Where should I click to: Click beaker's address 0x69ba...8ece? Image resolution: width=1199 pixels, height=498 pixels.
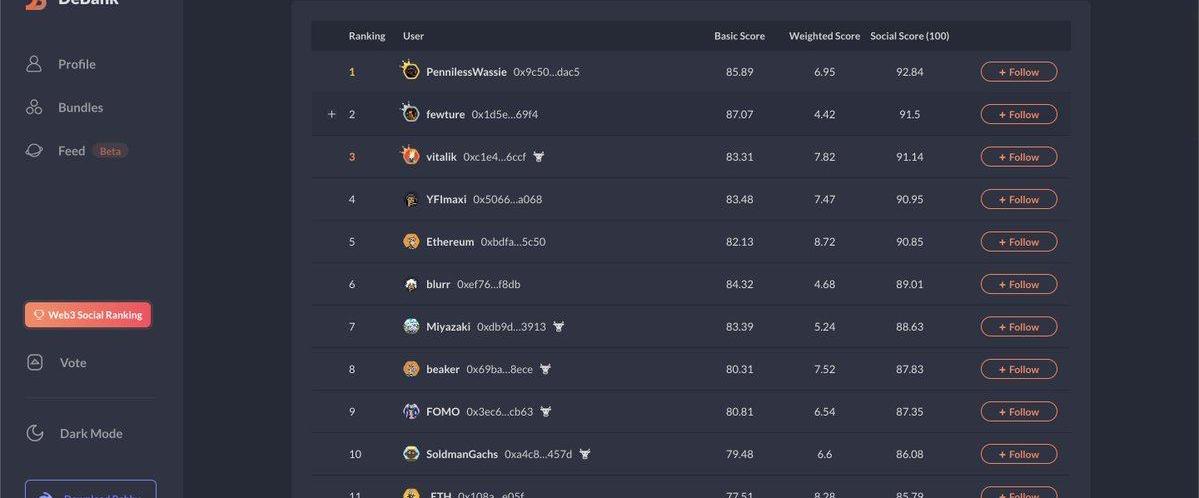click(499, 370)
